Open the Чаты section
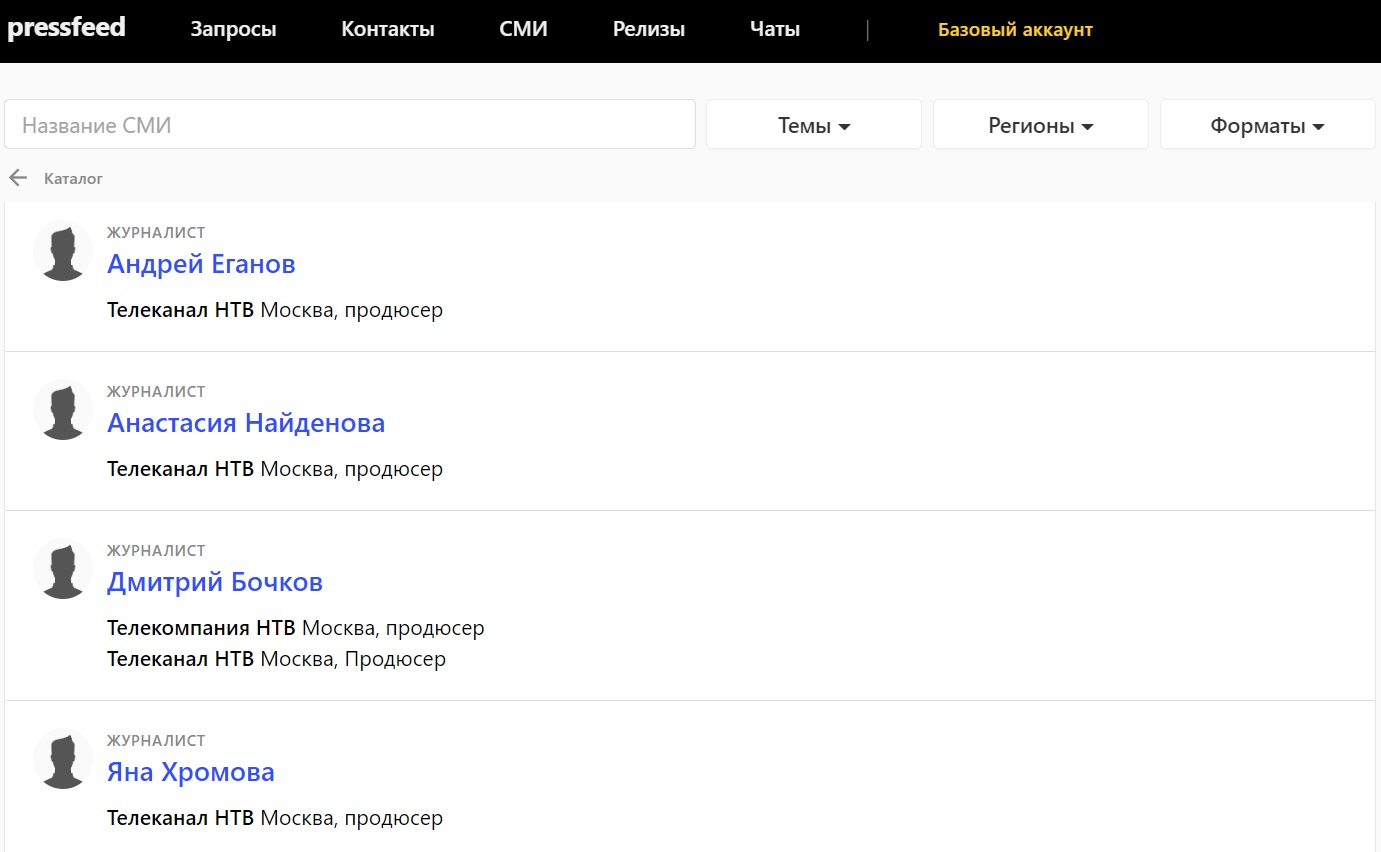The image size is (1381, 852). [775, 30]
